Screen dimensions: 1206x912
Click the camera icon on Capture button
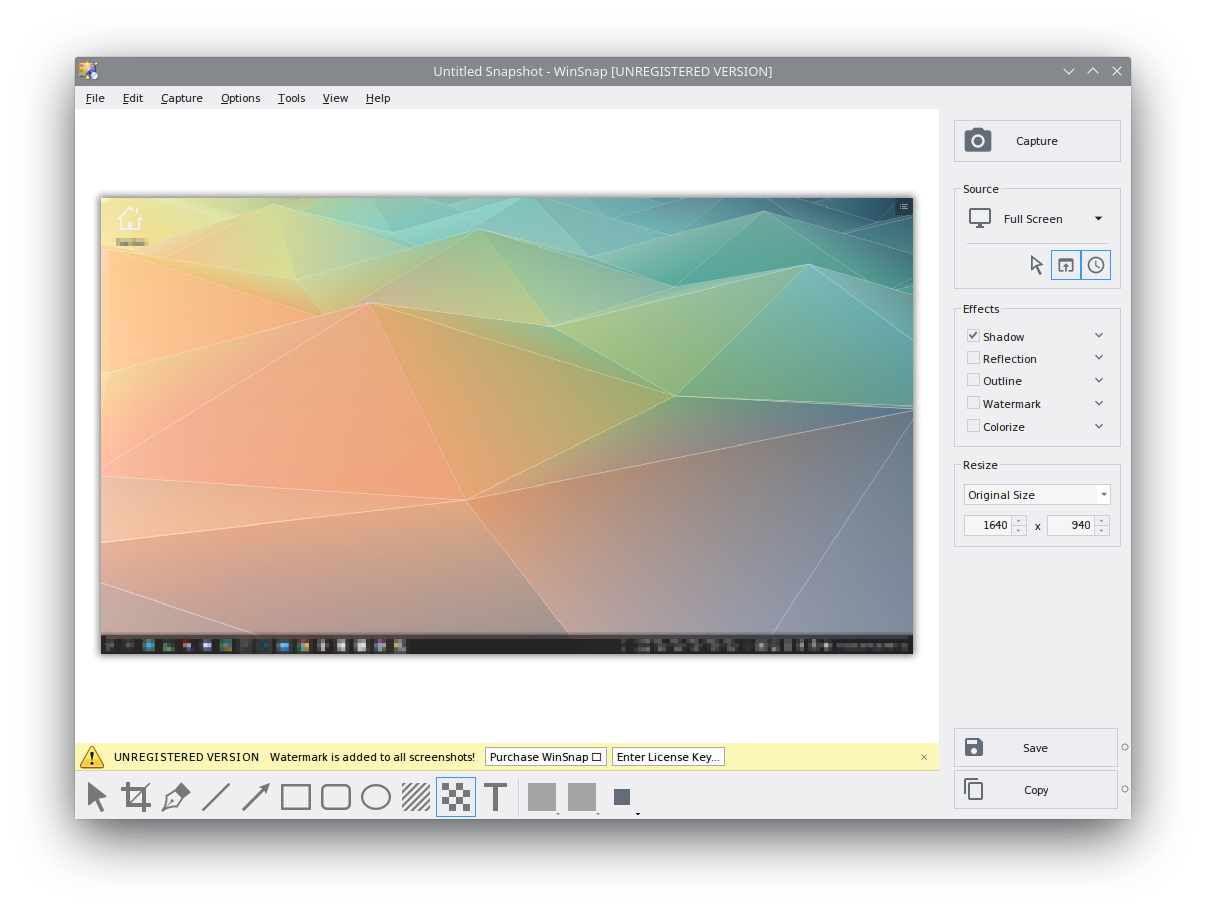(x=978, y=141)
